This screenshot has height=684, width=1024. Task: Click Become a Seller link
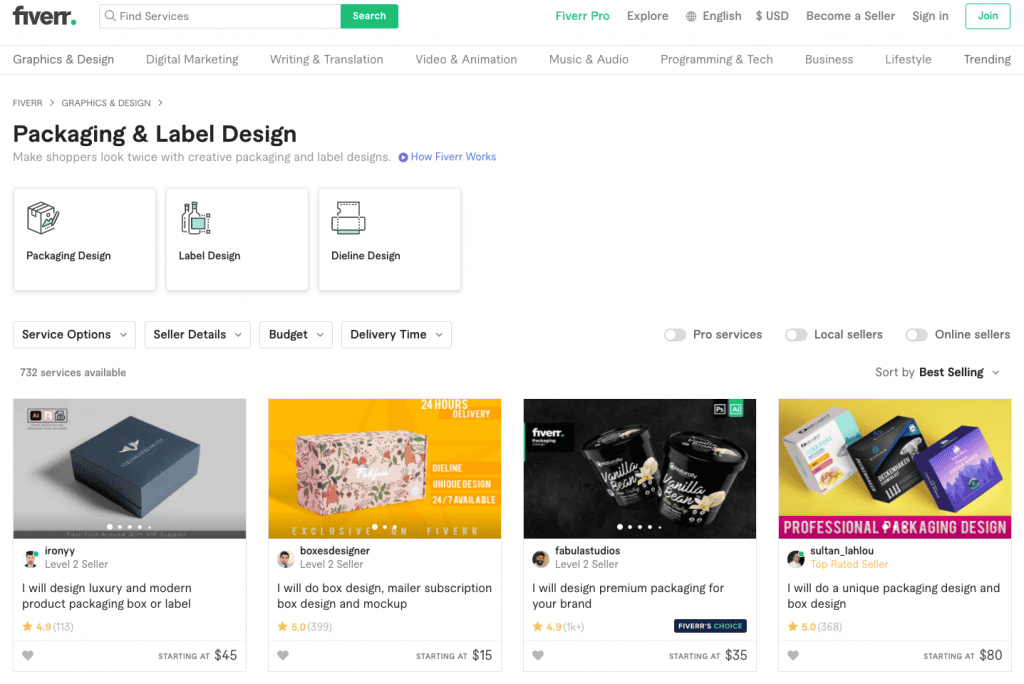tap(850, 16)
